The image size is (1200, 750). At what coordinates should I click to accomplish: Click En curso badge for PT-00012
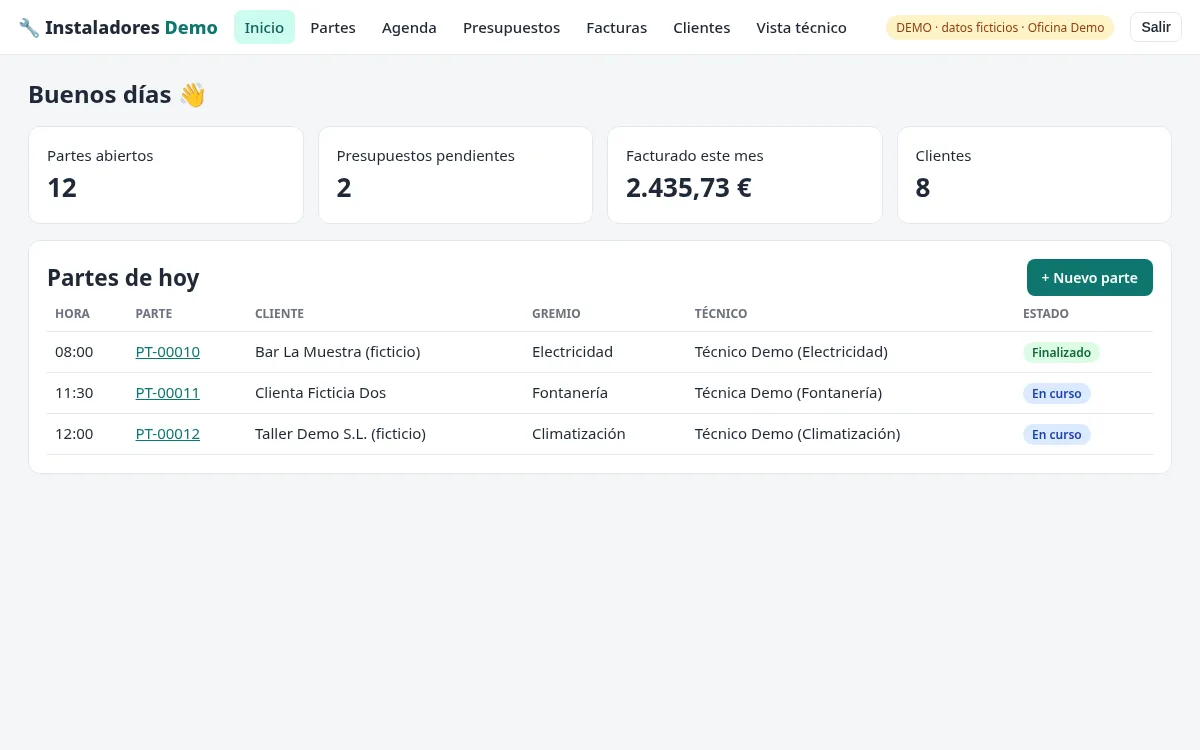coord(1056,434)
